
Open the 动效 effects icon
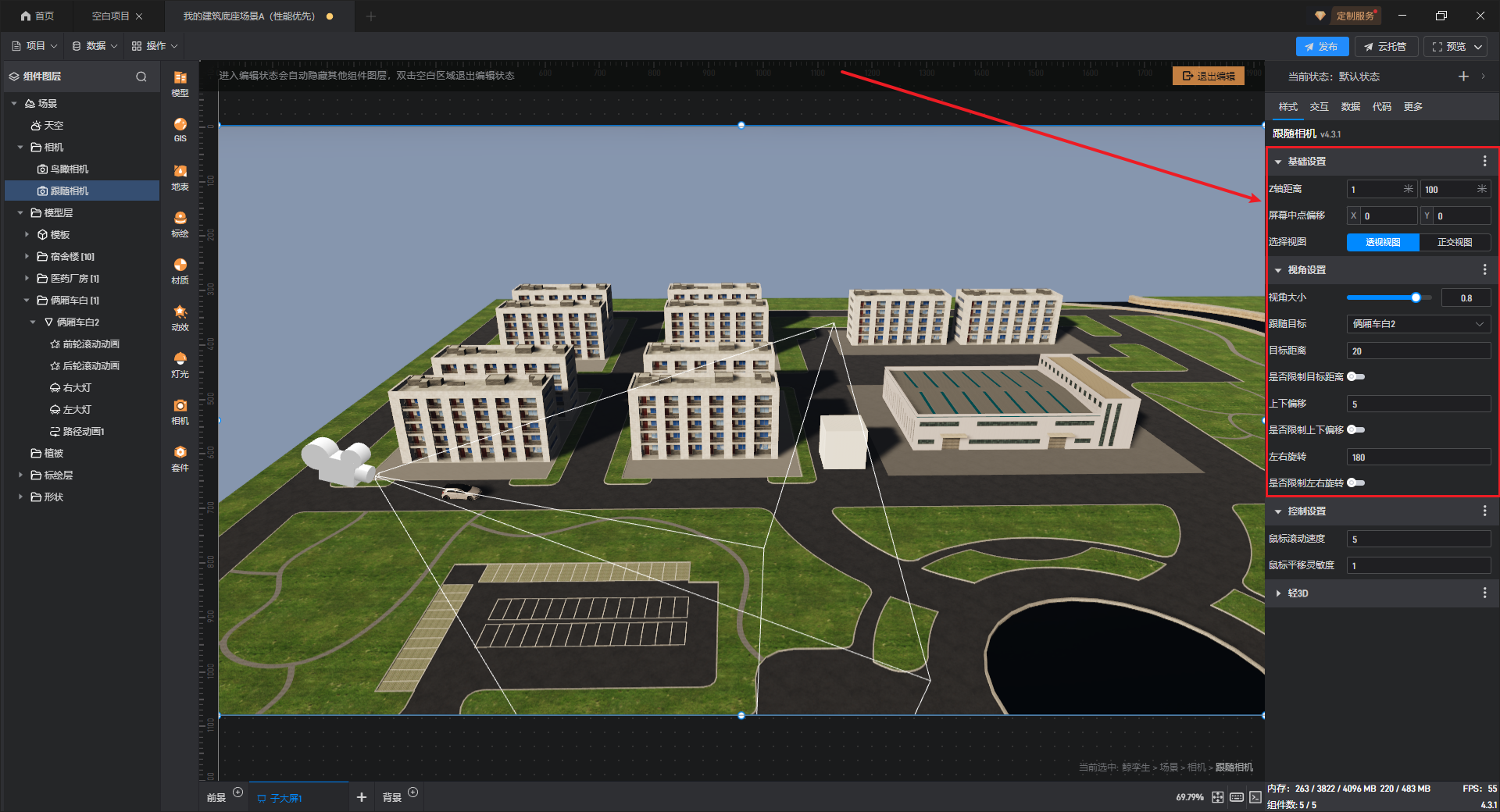180,316
